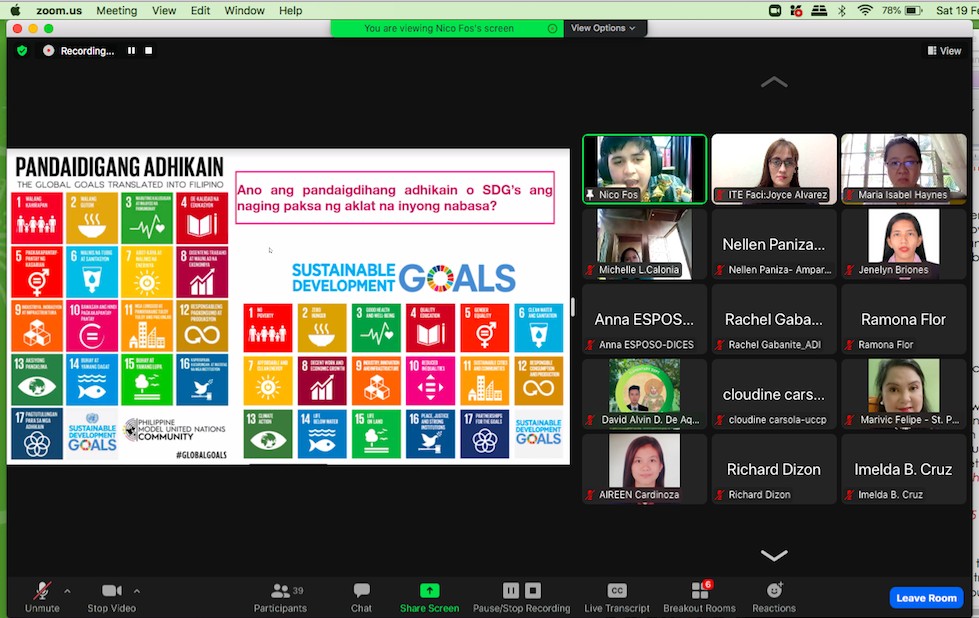Open the Meeting menu

click(116, 10)
